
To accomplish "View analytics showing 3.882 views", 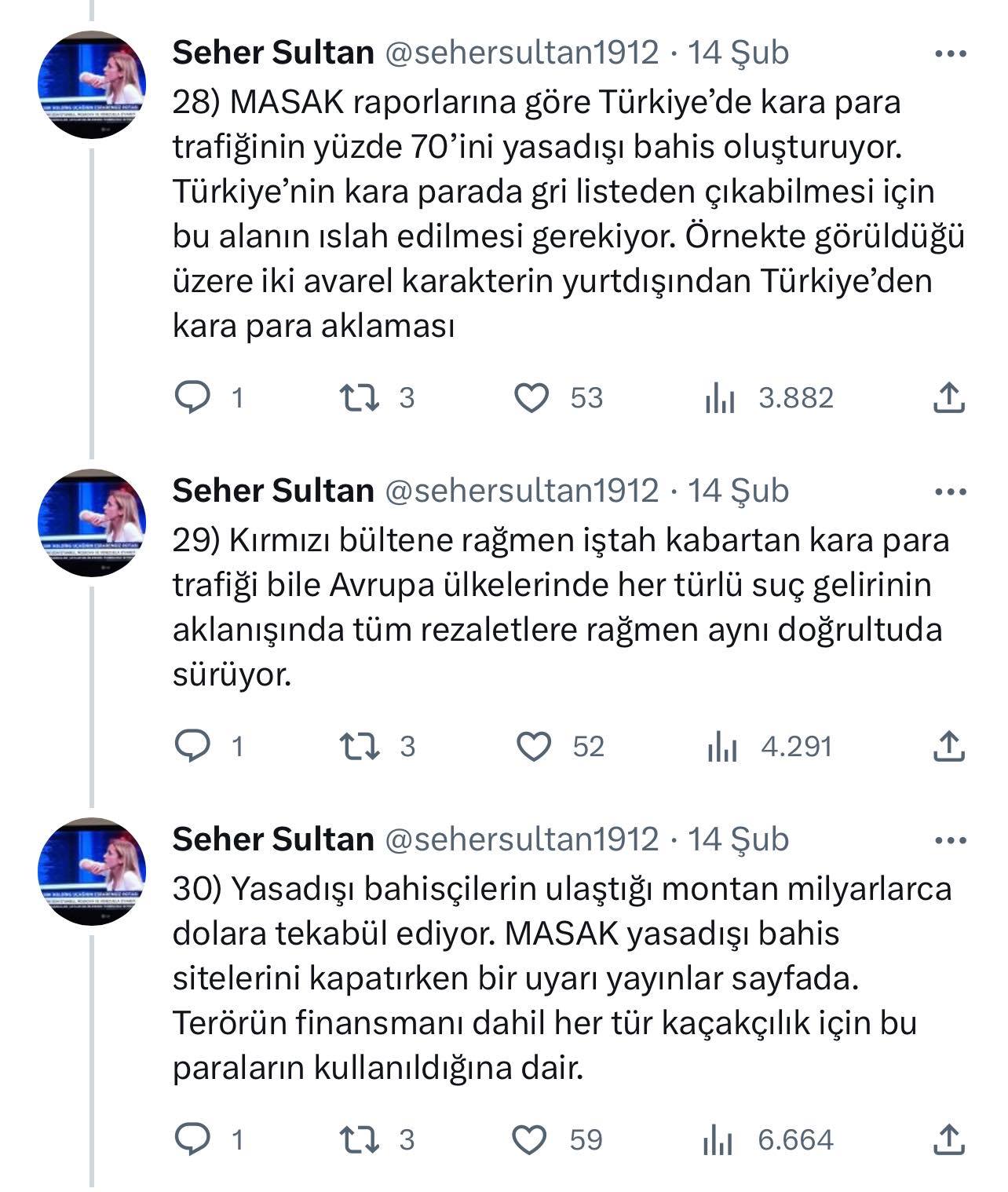I will click(x=719, y=399).
